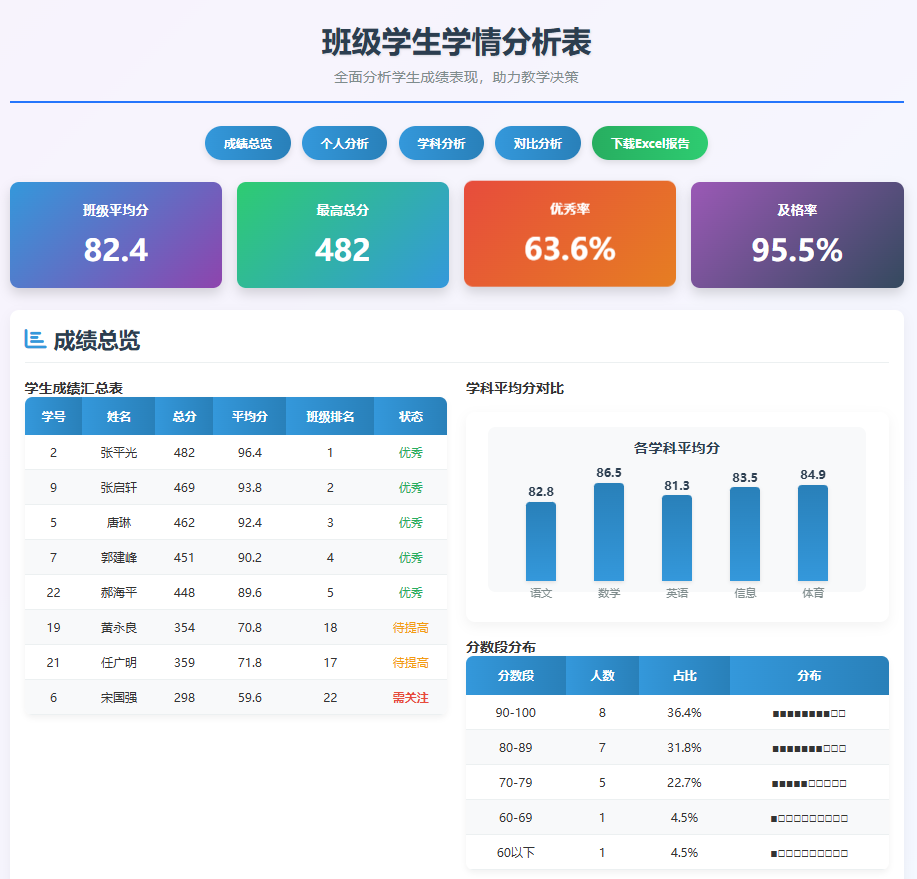This screenshot has width=917, height=879.
Task: Click the 及格率 card showing 95.5%
Action: pos(796,234)
